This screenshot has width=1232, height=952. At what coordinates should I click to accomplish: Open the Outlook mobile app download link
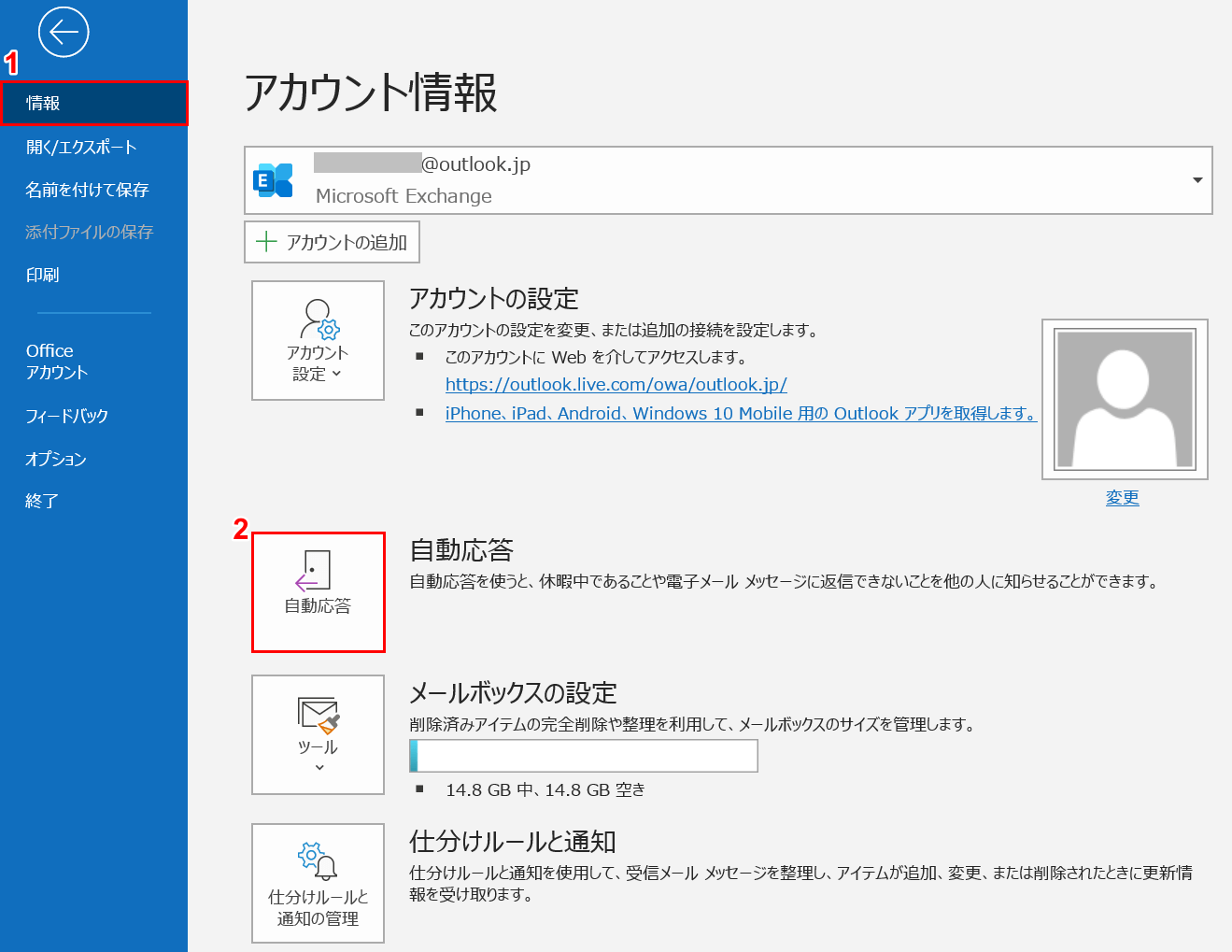point(741,413)
